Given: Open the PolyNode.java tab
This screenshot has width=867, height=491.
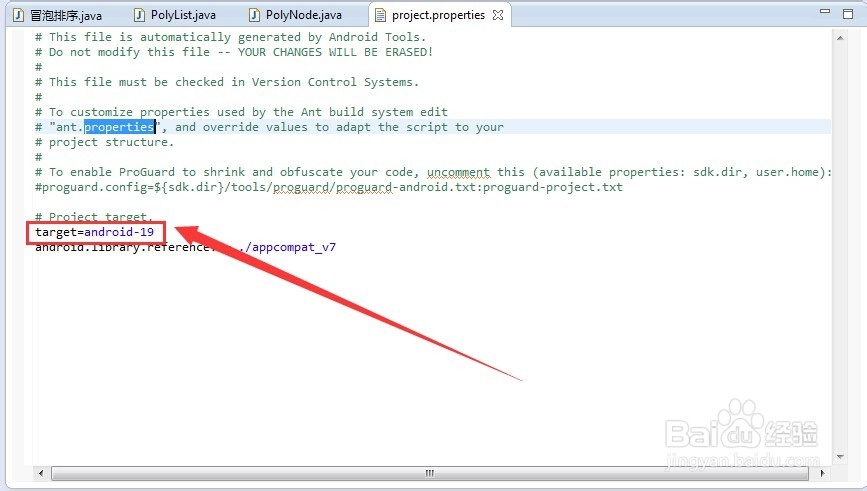Looking at the screenshot, I should click(x=296, y=15).
